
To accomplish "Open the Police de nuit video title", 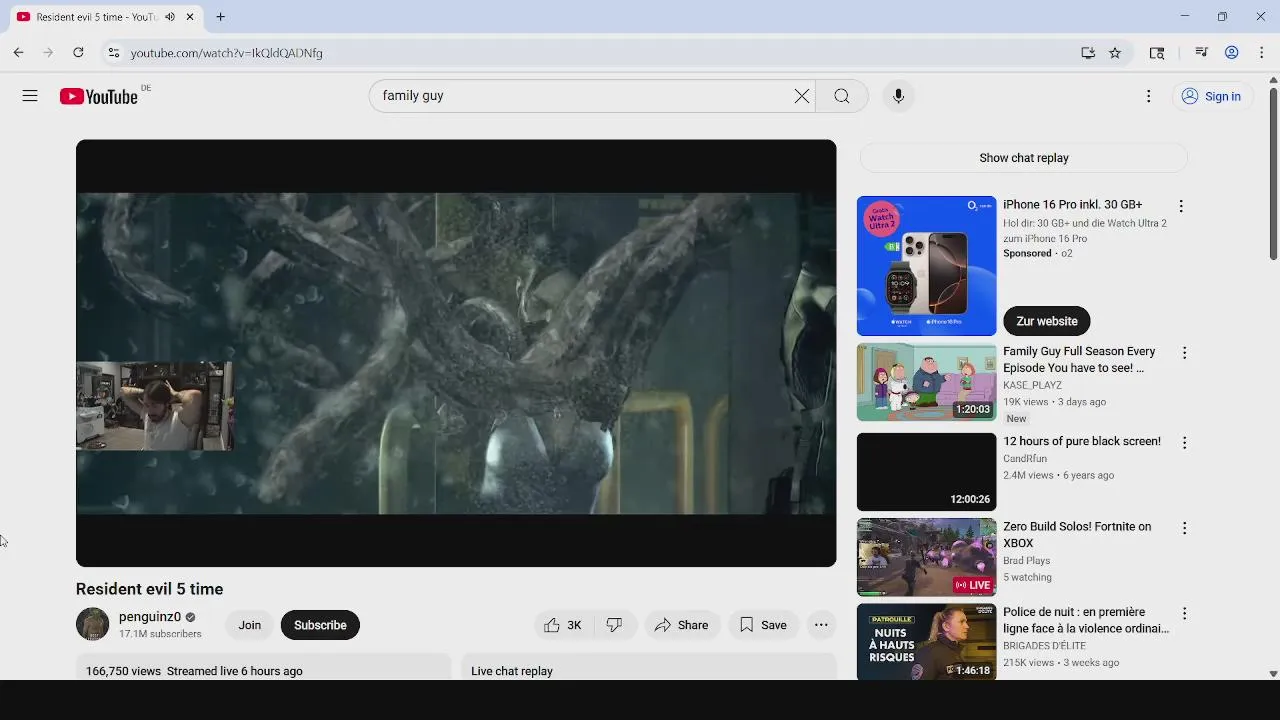I will pos(1086,620).
